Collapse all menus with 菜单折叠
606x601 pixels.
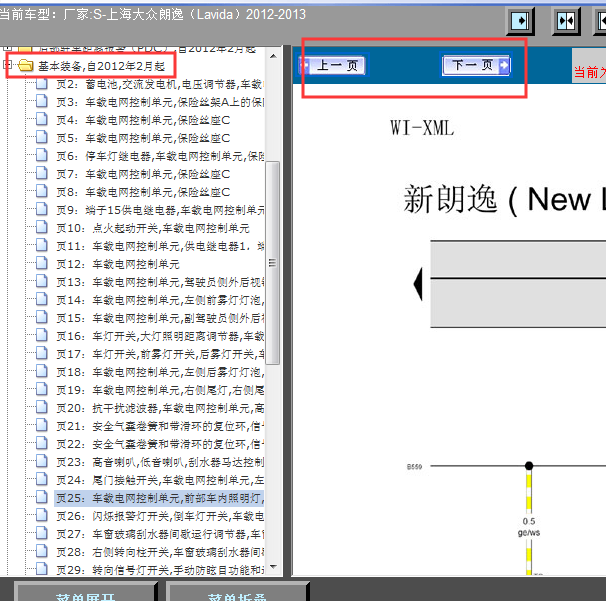click(x=237, y=592)
